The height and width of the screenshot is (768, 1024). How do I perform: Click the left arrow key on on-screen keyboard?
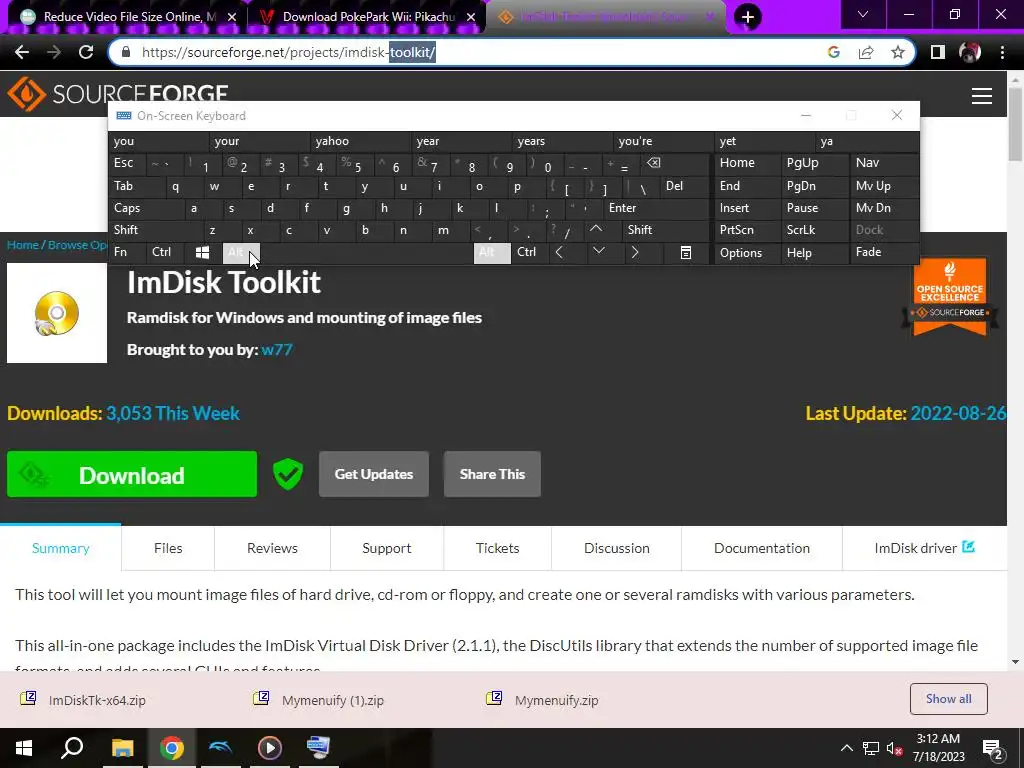click(559, 252)
